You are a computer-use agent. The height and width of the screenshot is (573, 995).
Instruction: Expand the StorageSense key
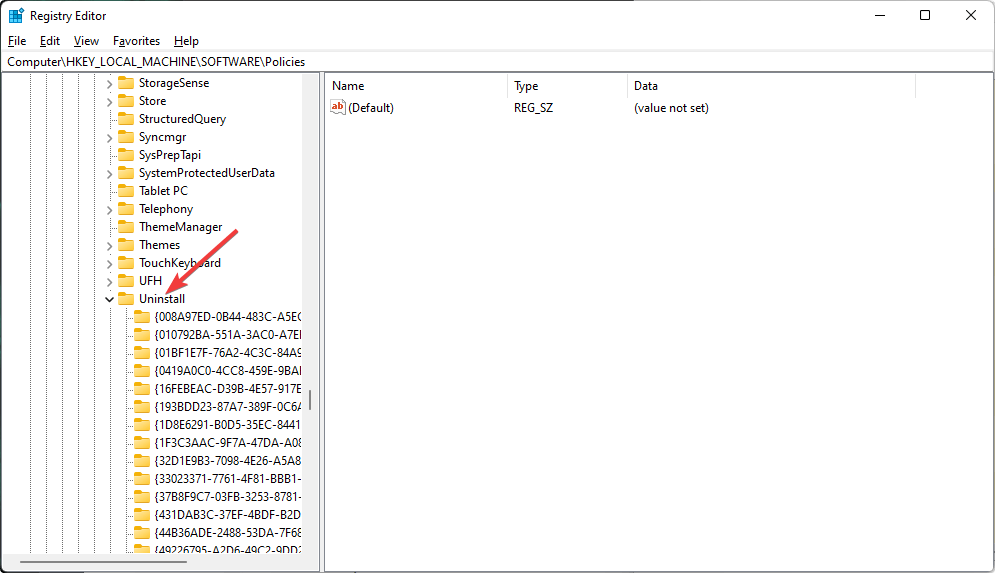point(109,84)
